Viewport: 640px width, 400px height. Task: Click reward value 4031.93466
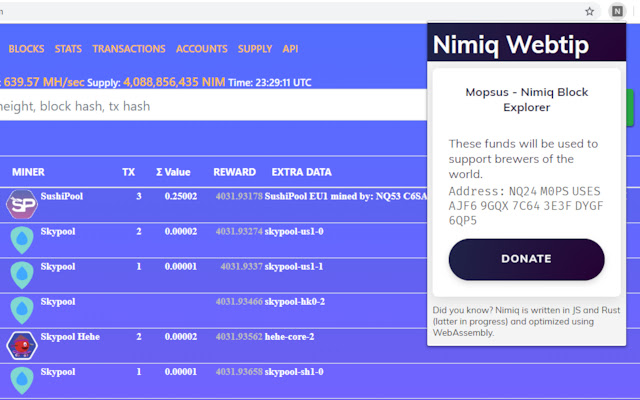click(239, 302)
